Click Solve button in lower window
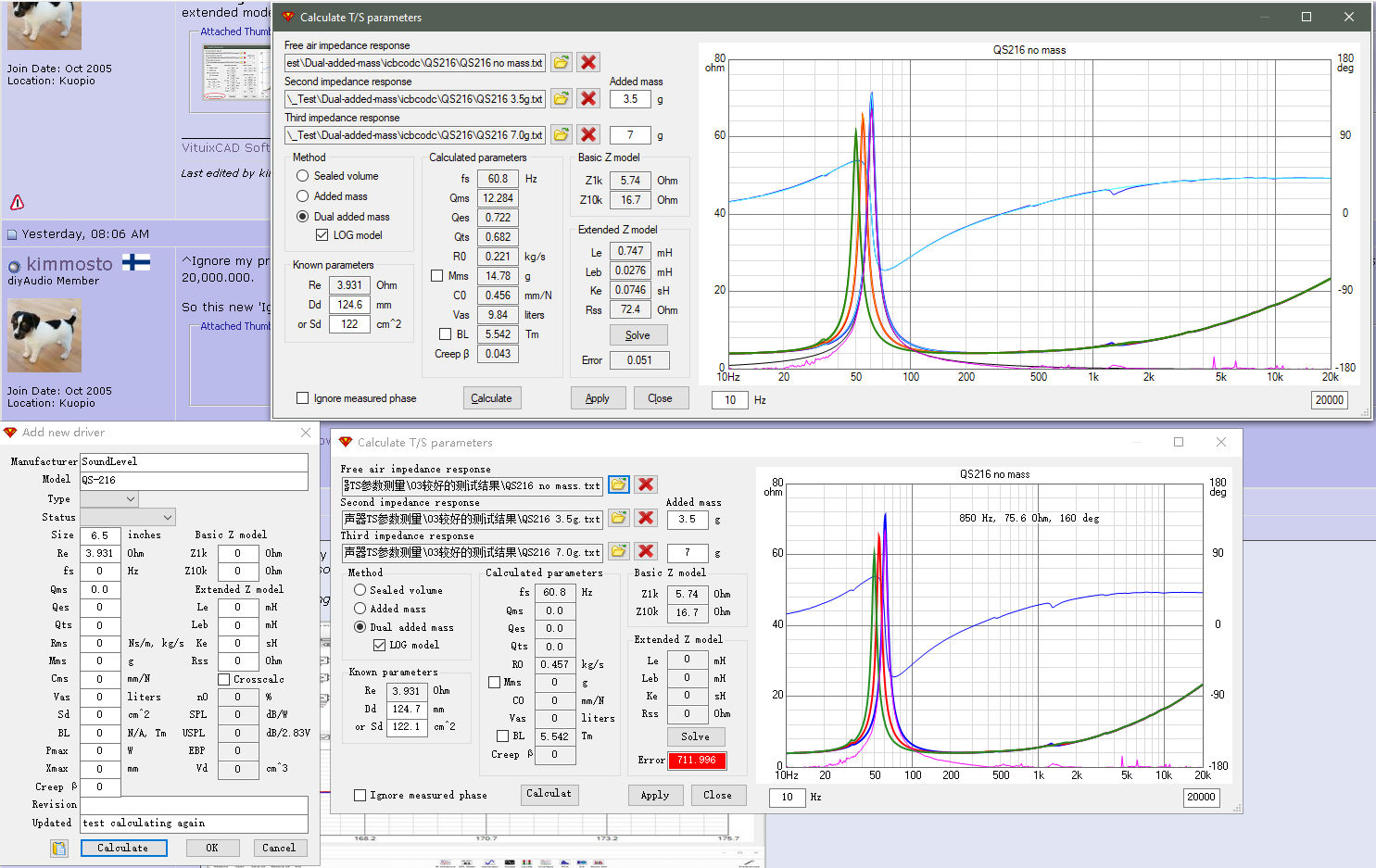This screenshot has height=868, width=1376. pyautogui.click(x=695, y=737)
